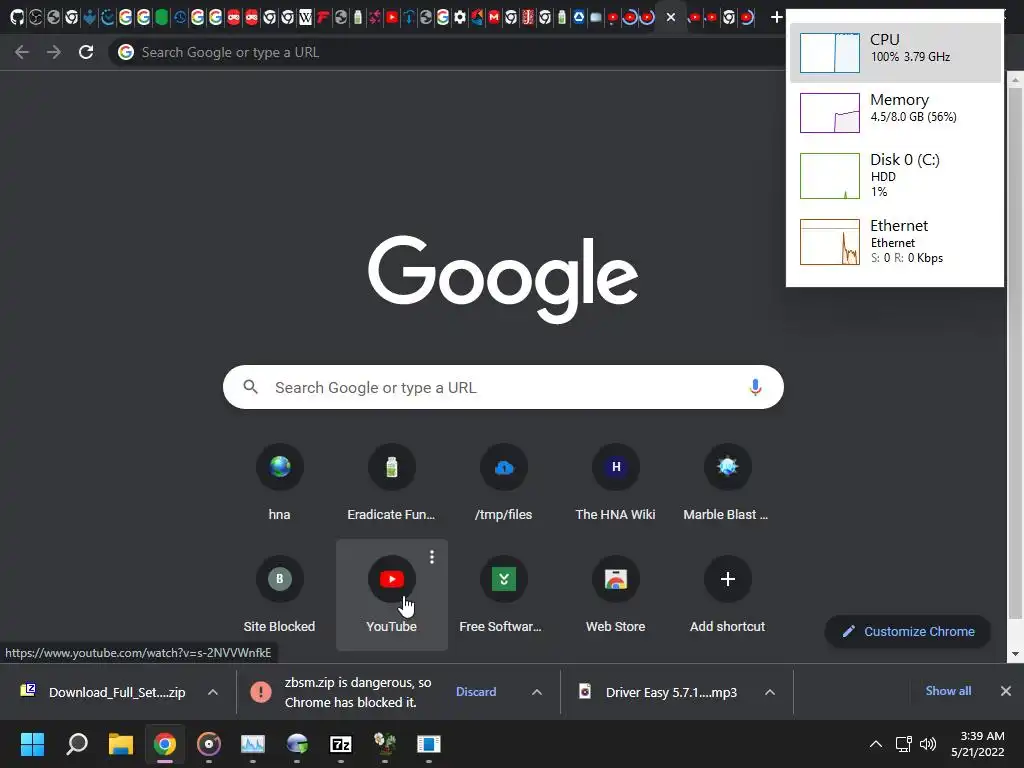Open the plant-icon app on the taskbar
The width and height of the screenshot is (1024, 768).
[385, 744]
